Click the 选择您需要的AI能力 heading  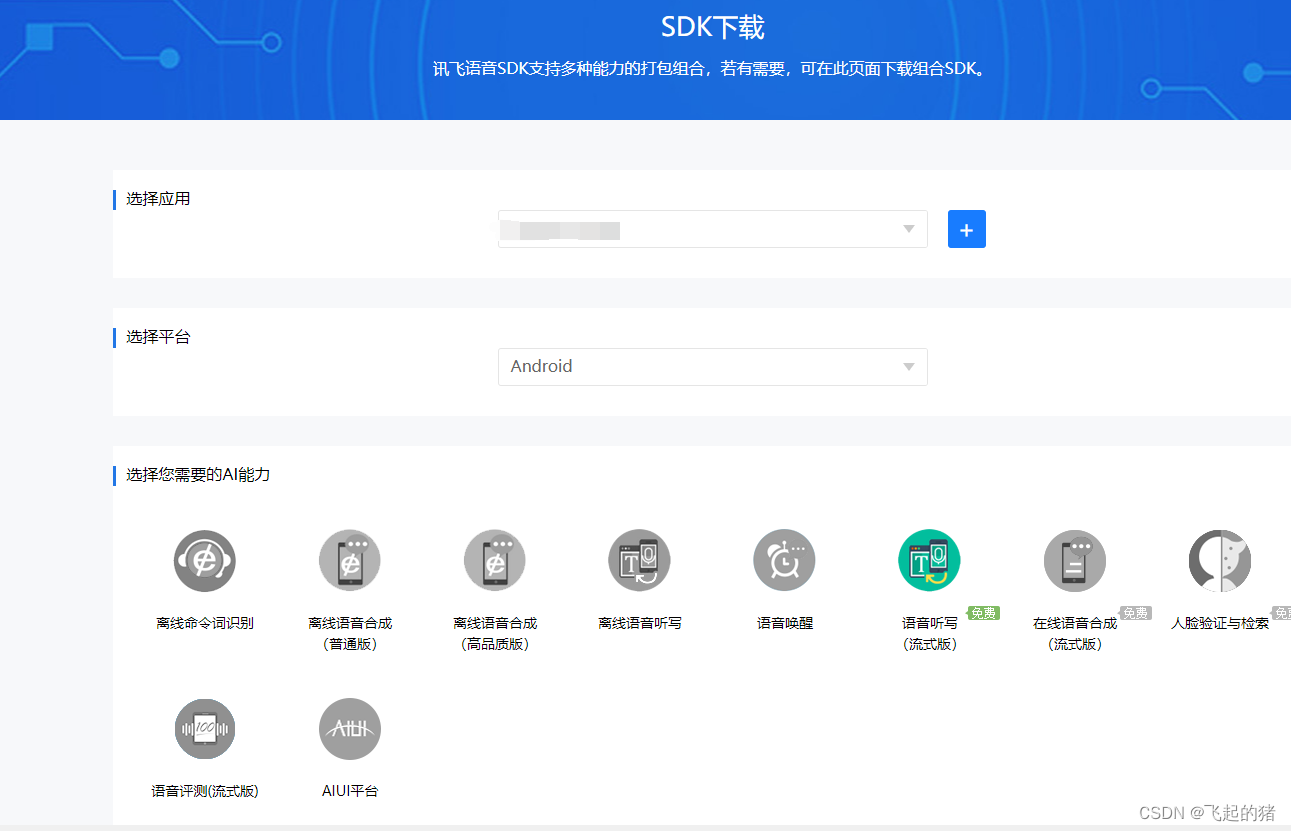click(x=198, y=475)
